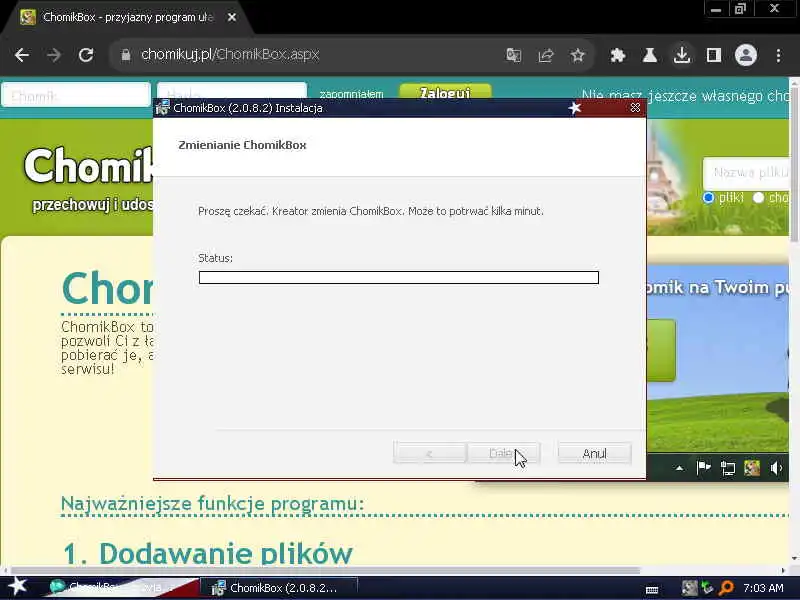Open the translate page icon
Image resolution: width=800 pixels, height=600 pixels.
[514, 55]
